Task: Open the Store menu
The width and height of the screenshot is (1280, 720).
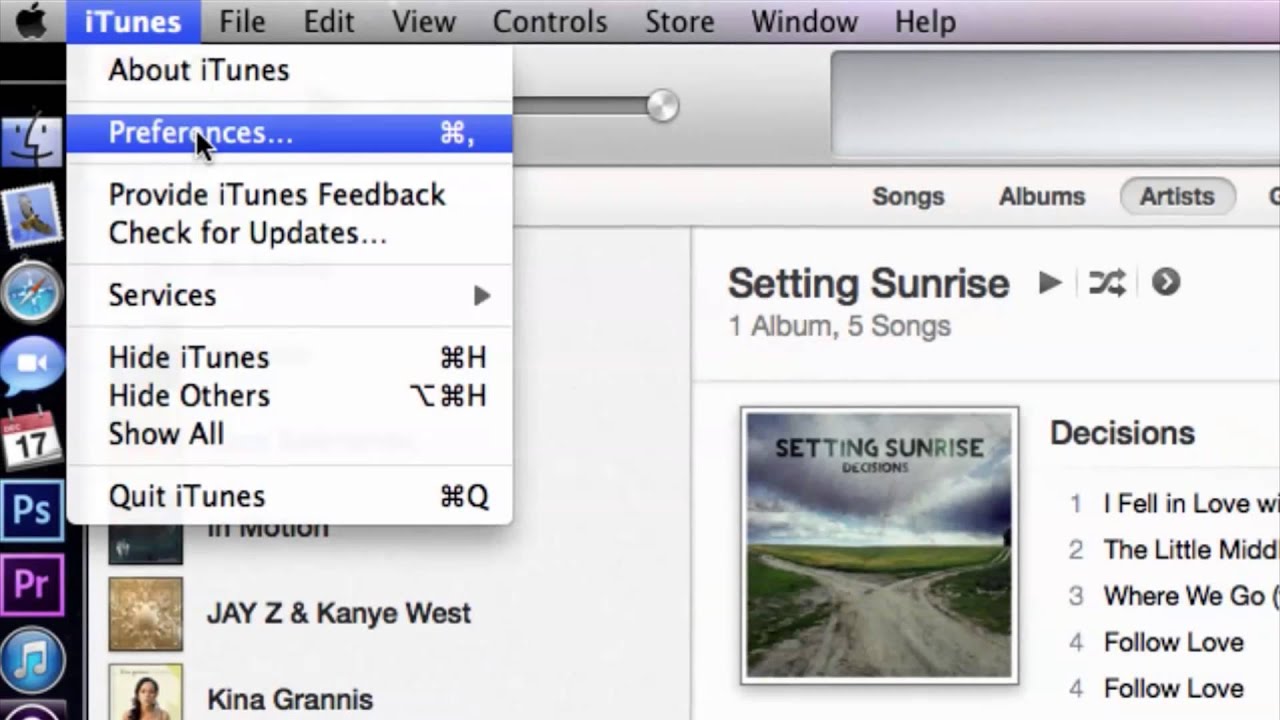Action: click(680, 21)
